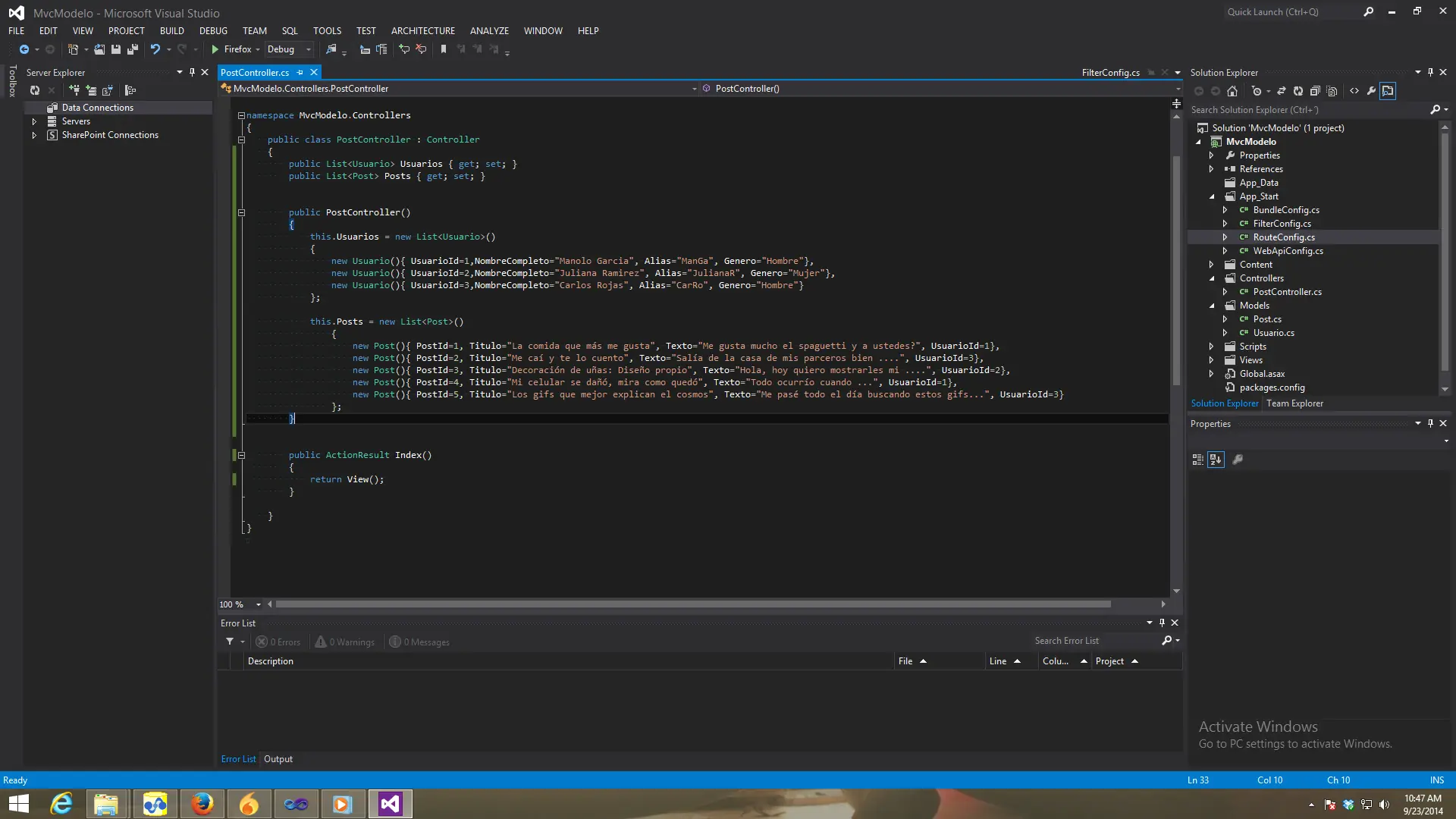
Task: Toggle Categorized view in Properties panel
Action: pos(1198,460)
